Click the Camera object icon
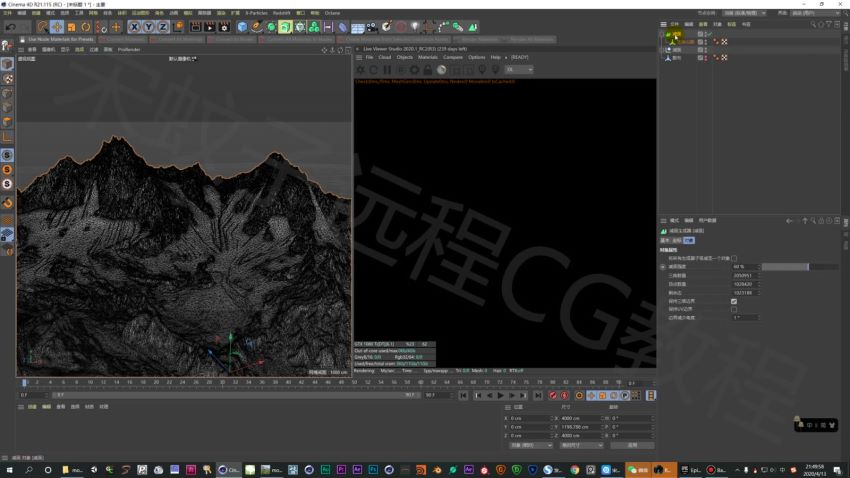Viewport: 850px width, 478px height. tap(372, 27)
